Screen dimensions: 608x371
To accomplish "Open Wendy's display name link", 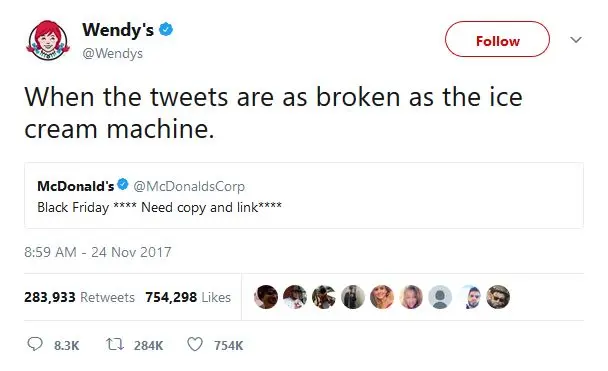I will (118, 29).
